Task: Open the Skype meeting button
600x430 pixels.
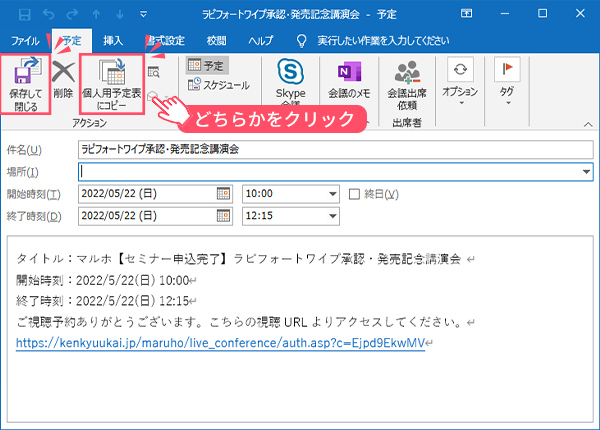Action: click(x=290, y=81)
